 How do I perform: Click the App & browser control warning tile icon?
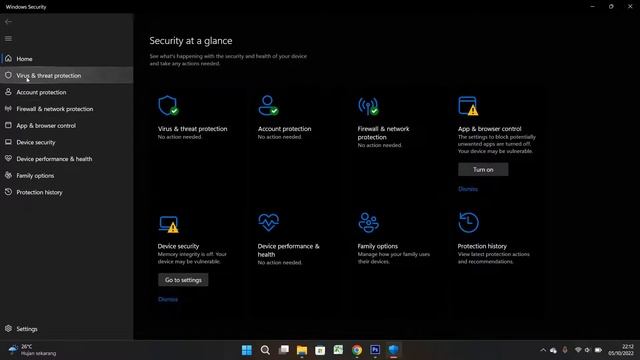point(468,106)
